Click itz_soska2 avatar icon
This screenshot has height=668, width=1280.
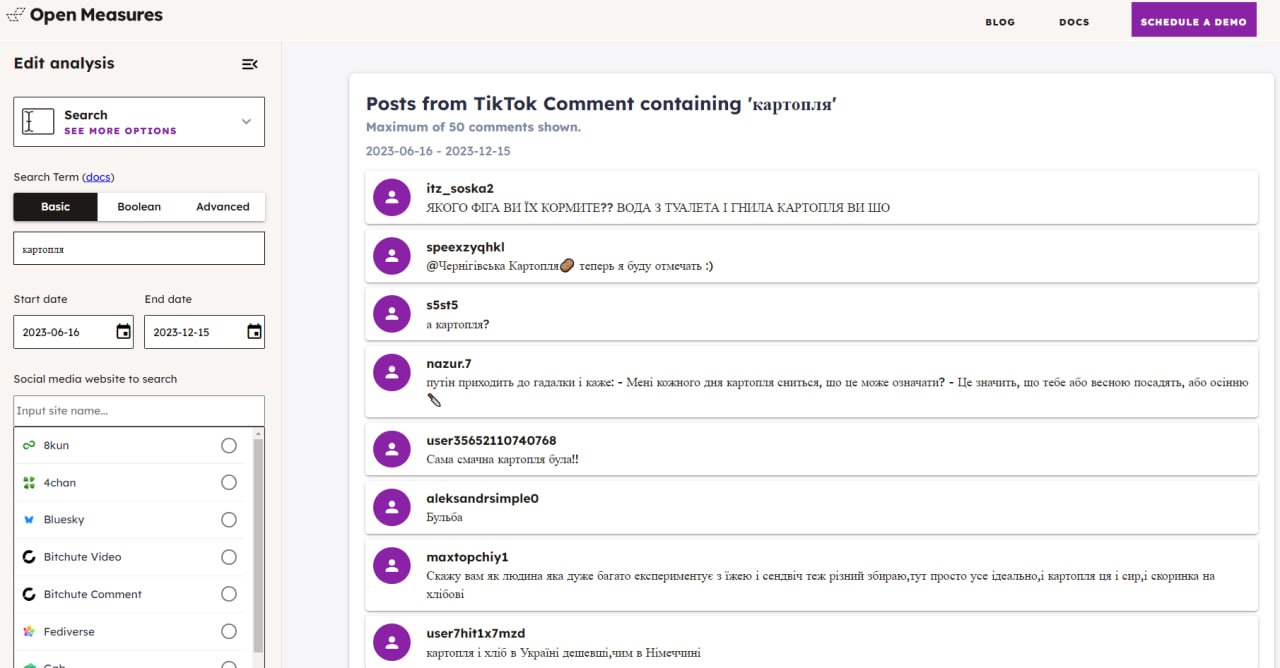(x=392, y=197)
